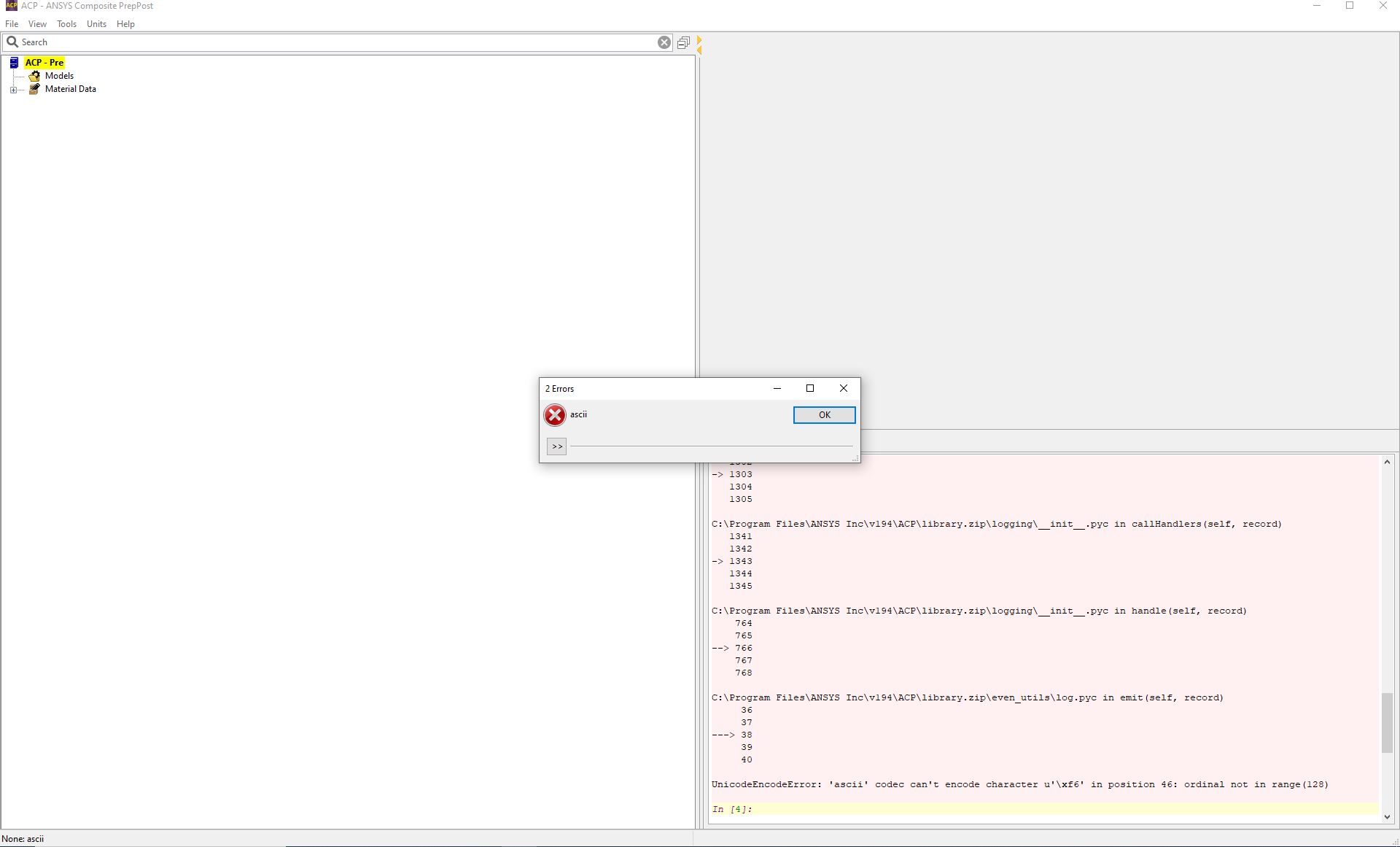Click the collapse-all tree icon
This screenshot has width=1400, height=847.
coord(683,43)
